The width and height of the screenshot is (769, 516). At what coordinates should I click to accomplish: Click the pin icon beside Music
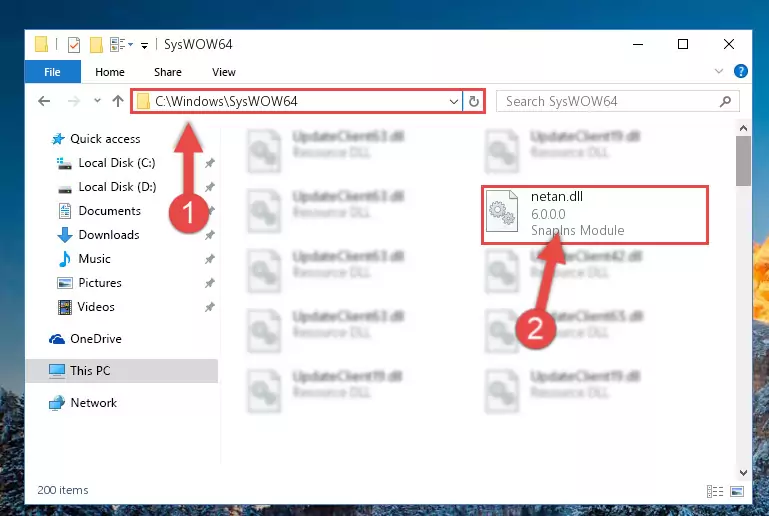pos(209,259)
